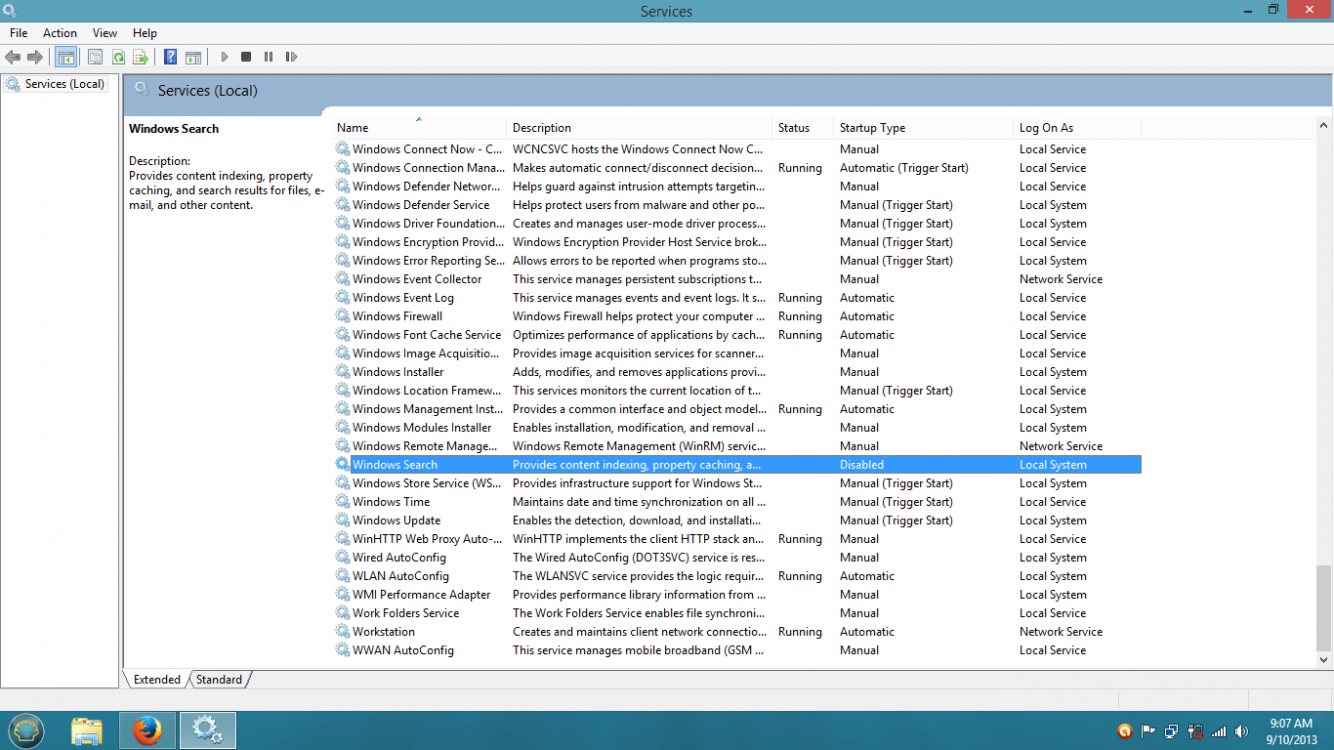The image size is (1334, 750).
Task: Open the File menu
Action: click(18, 33)
